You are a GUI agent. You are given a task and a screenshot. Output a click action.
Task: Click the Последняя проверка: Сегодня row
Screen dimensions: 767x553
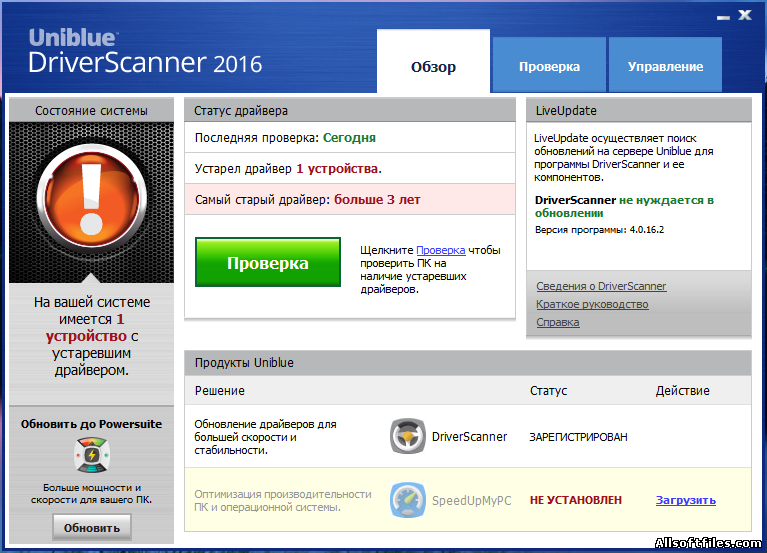click(x=350, y=137)
